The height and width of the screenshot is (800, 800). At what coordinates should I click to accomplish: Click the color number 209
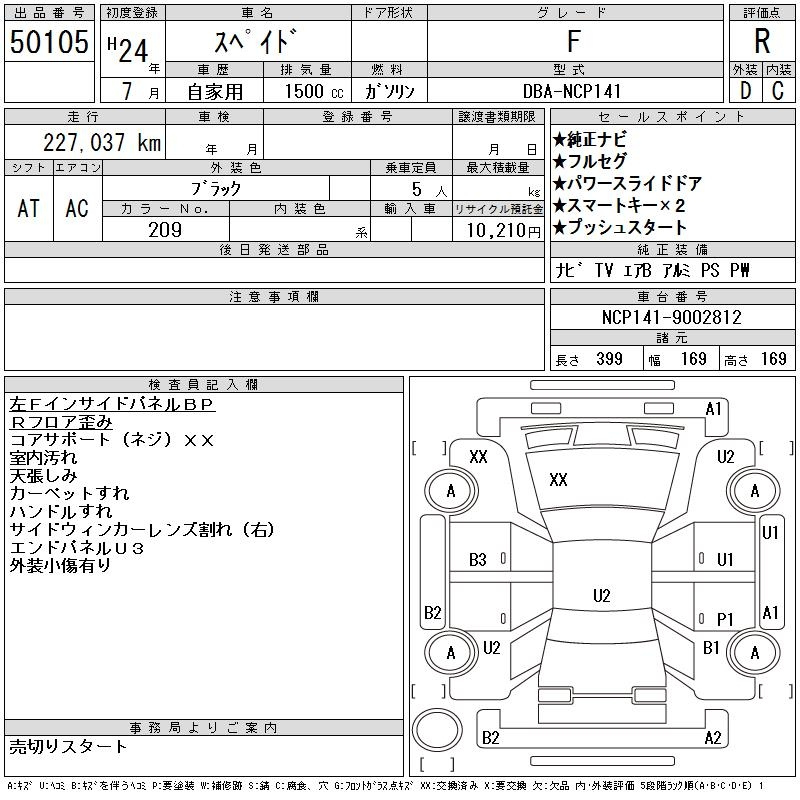[x=165, y=230]
